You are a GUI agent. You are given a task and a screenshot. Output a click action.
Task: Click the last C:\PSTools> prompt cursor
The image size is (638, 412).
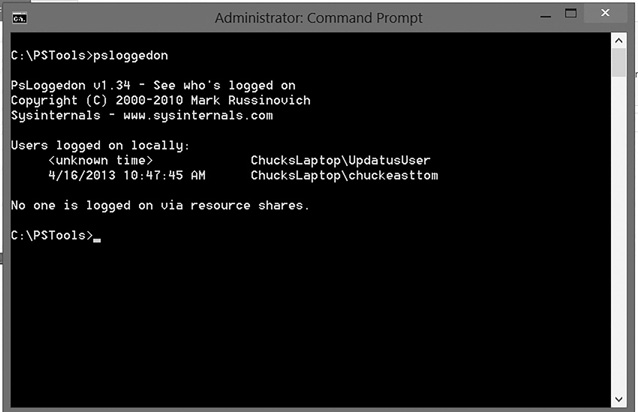pyautogui.click(x=97, y=236)
